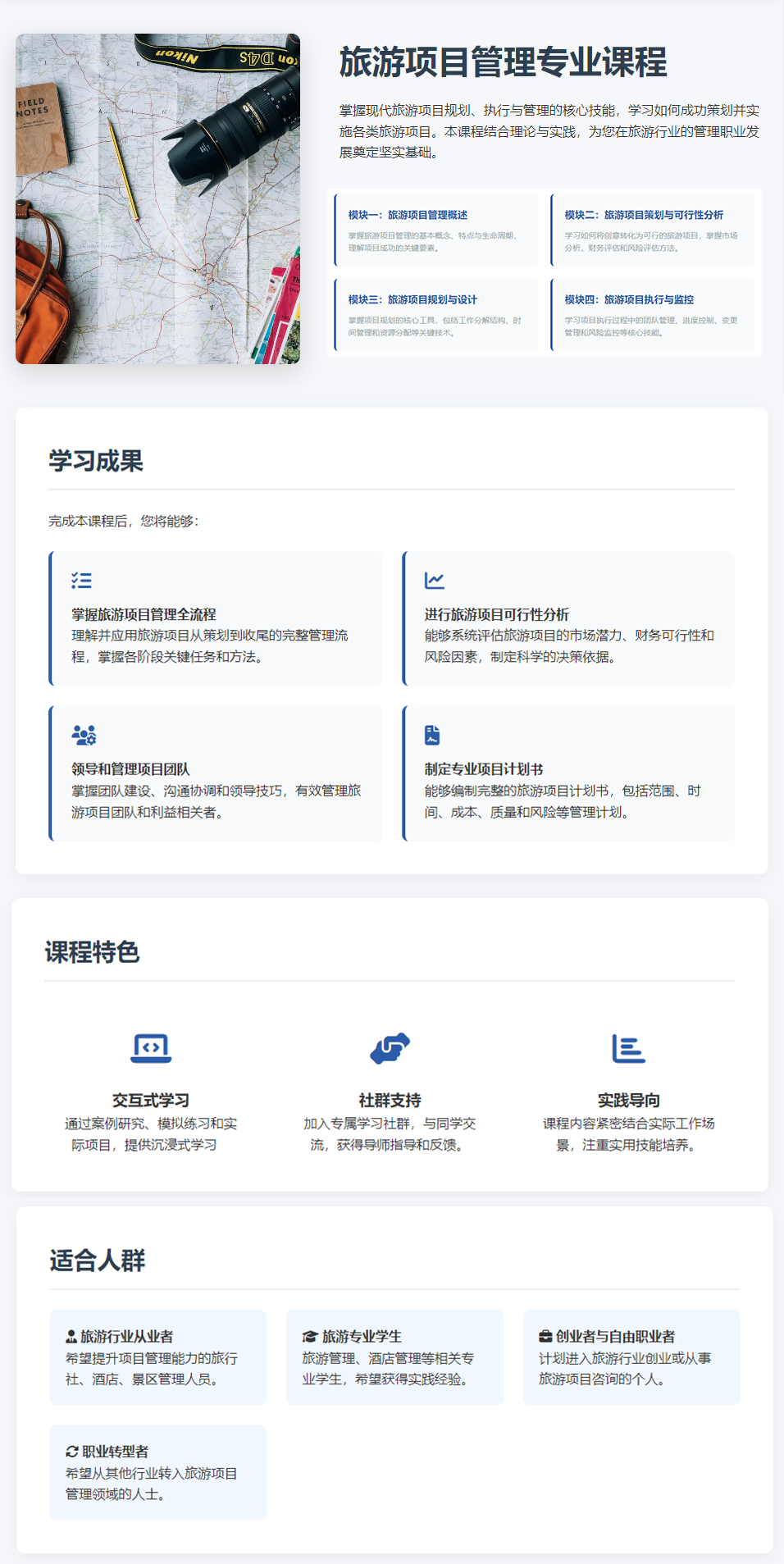Click the 职业转型者 audience title

pyautogui.click(x=115, y=1451)
